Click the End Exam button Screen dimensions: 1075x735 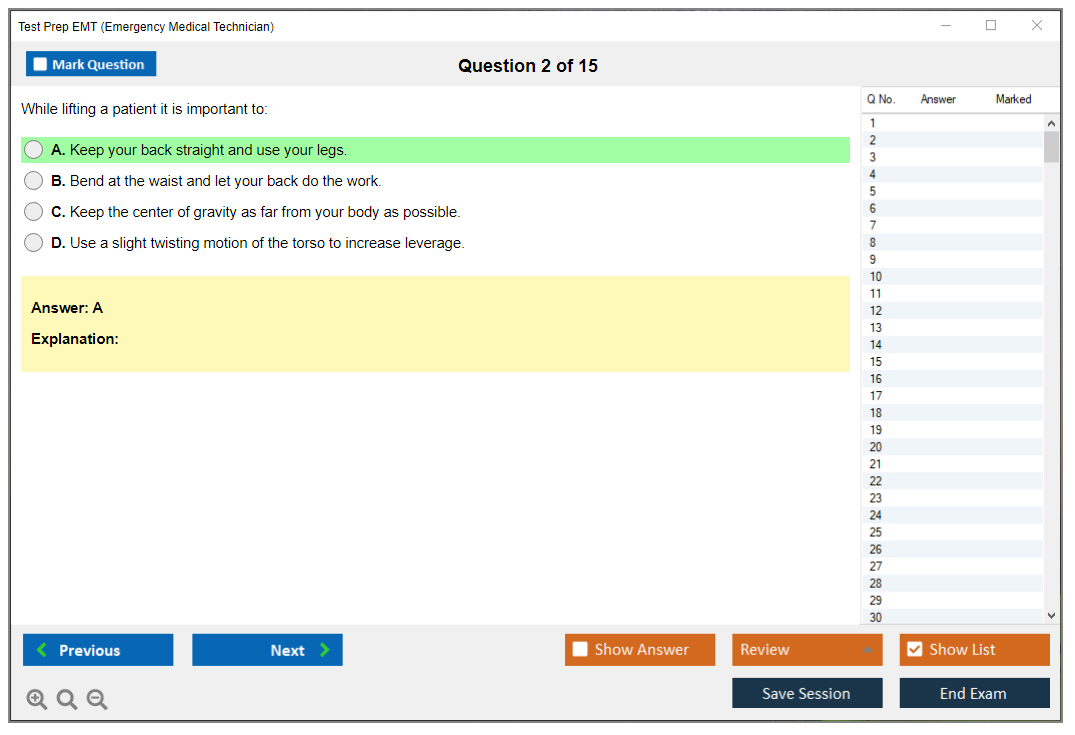pyautogui.click(x=974, y=693)
